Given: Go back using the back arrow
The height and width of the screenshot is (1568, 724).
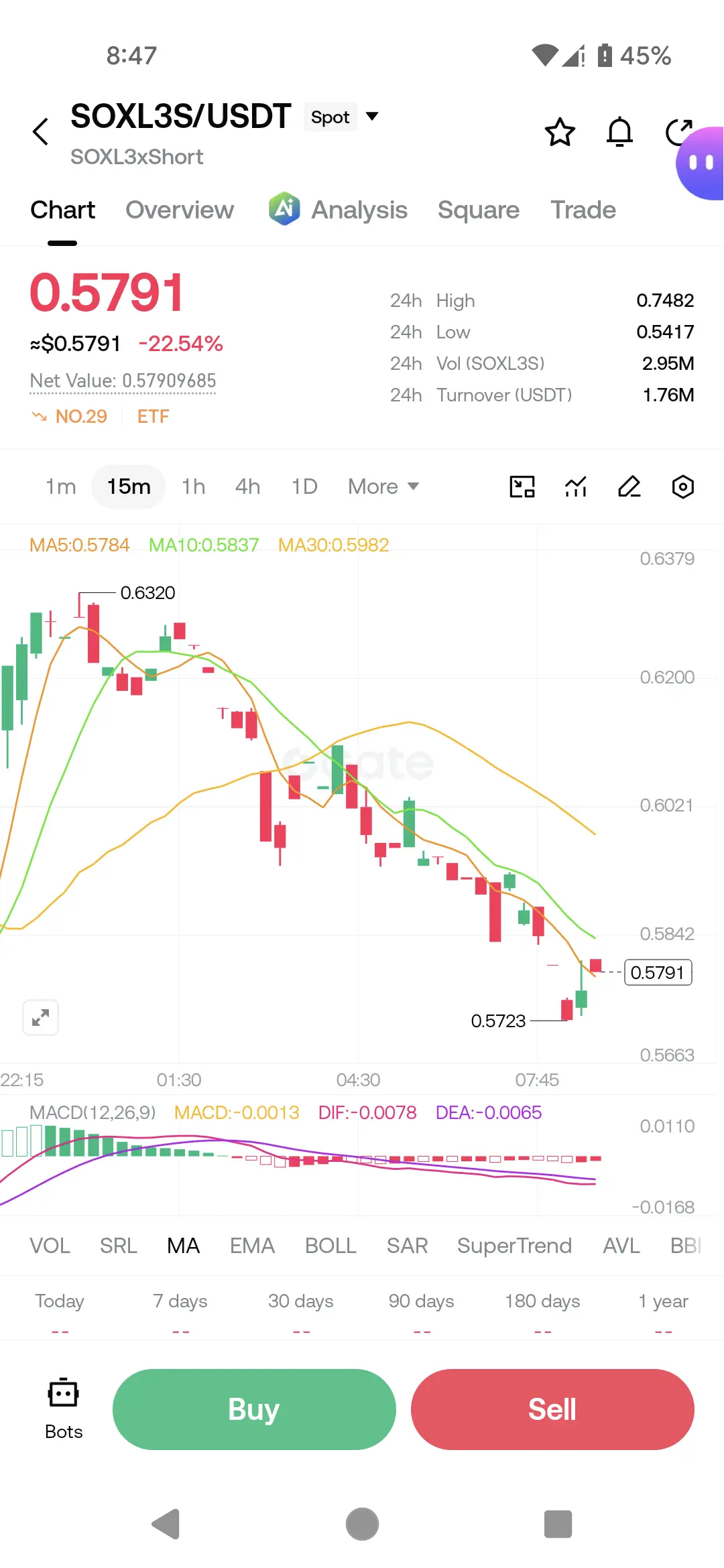Looking at the screenshot, I should (41, 131).
